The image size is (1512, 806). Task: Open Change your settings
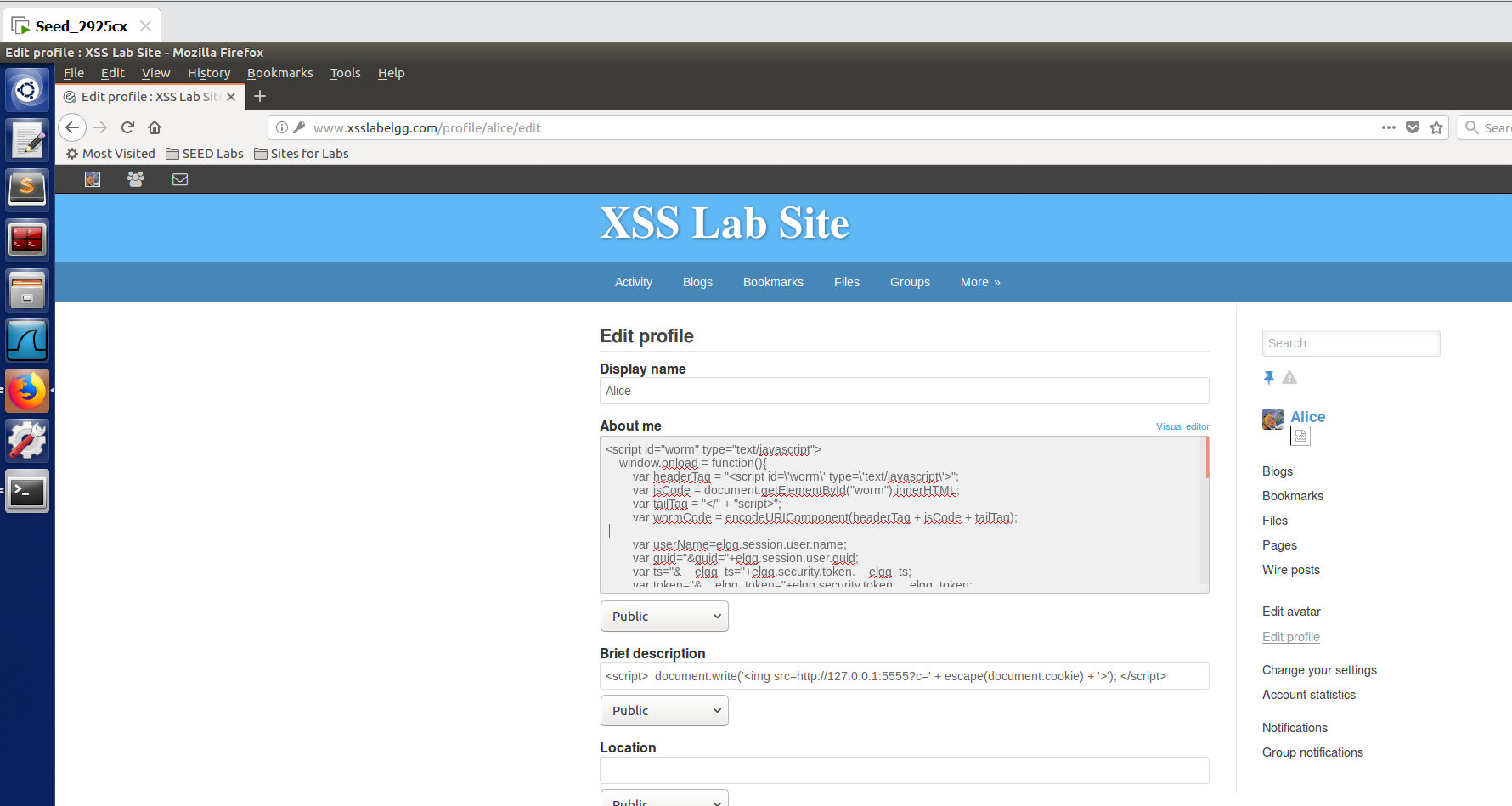[x=1319, y=670]
